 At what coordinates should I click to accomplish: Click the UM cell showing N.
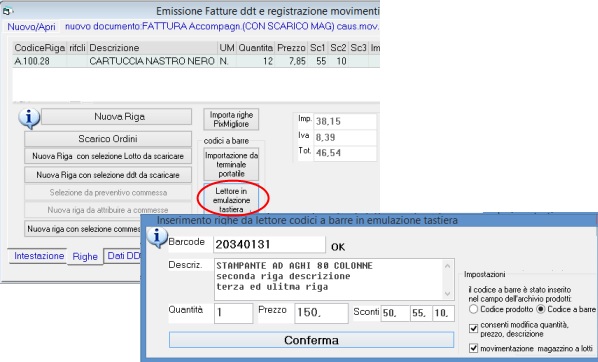click(227, 61)
